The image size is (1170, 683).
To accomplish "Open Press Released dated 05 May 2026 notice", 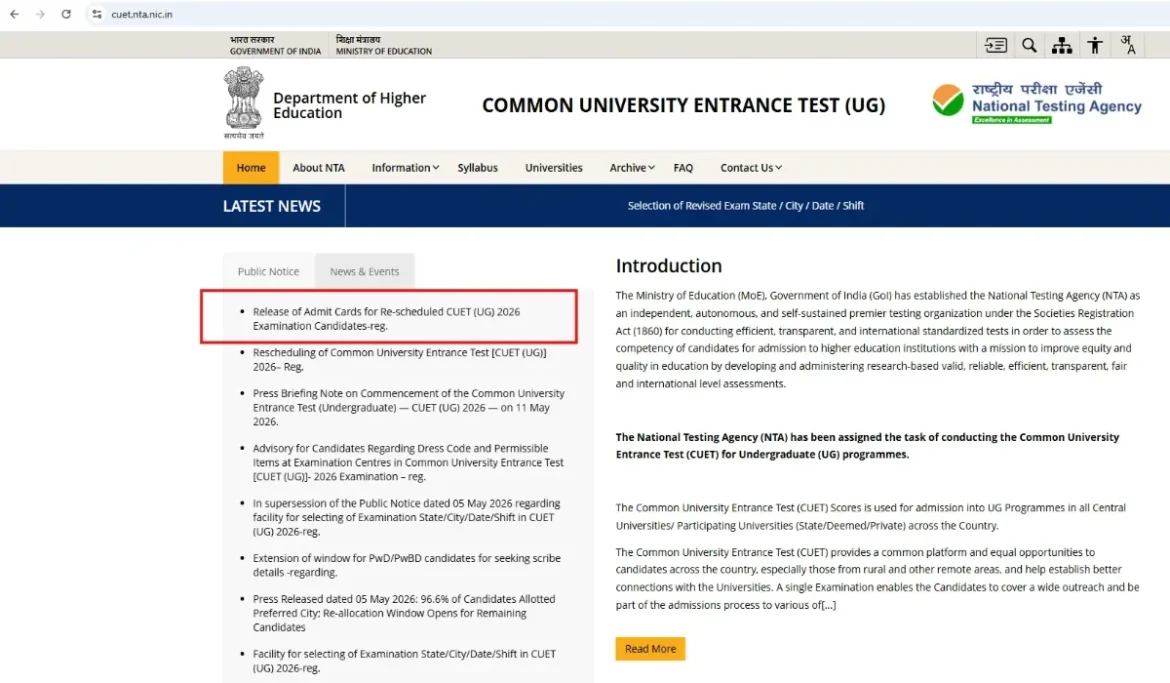I will click(404, 613).
